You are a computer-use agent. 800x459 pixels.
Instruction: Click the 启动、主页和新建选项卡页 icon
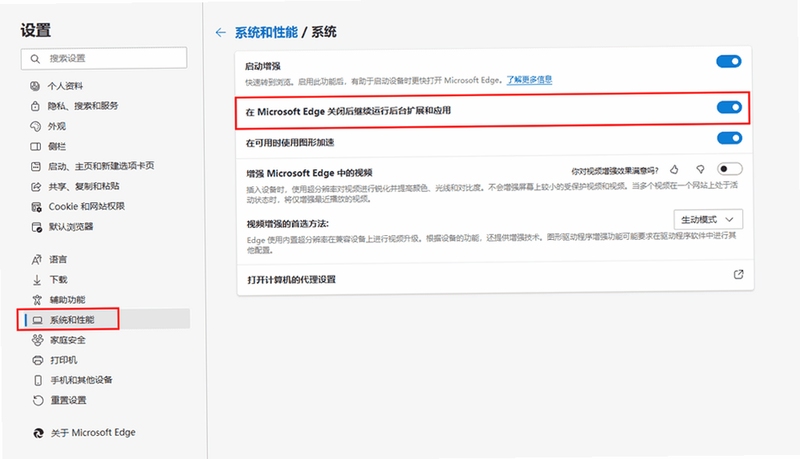click(36, 166)
